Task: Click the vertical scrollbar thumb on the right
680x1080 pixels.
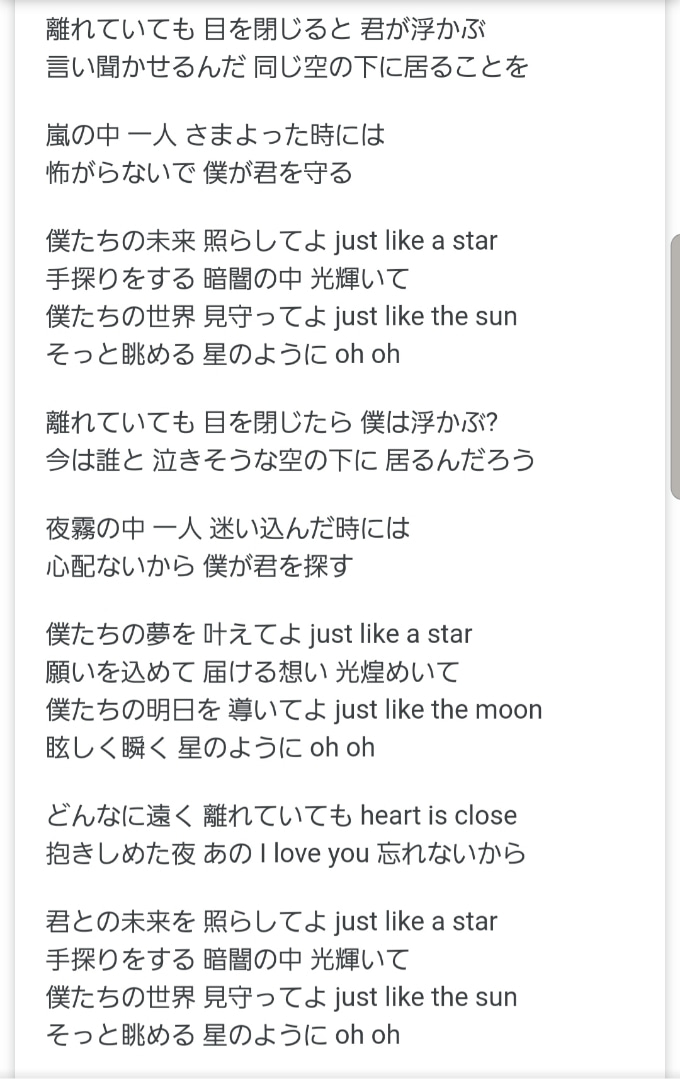Action: click(x=675, y=366)
